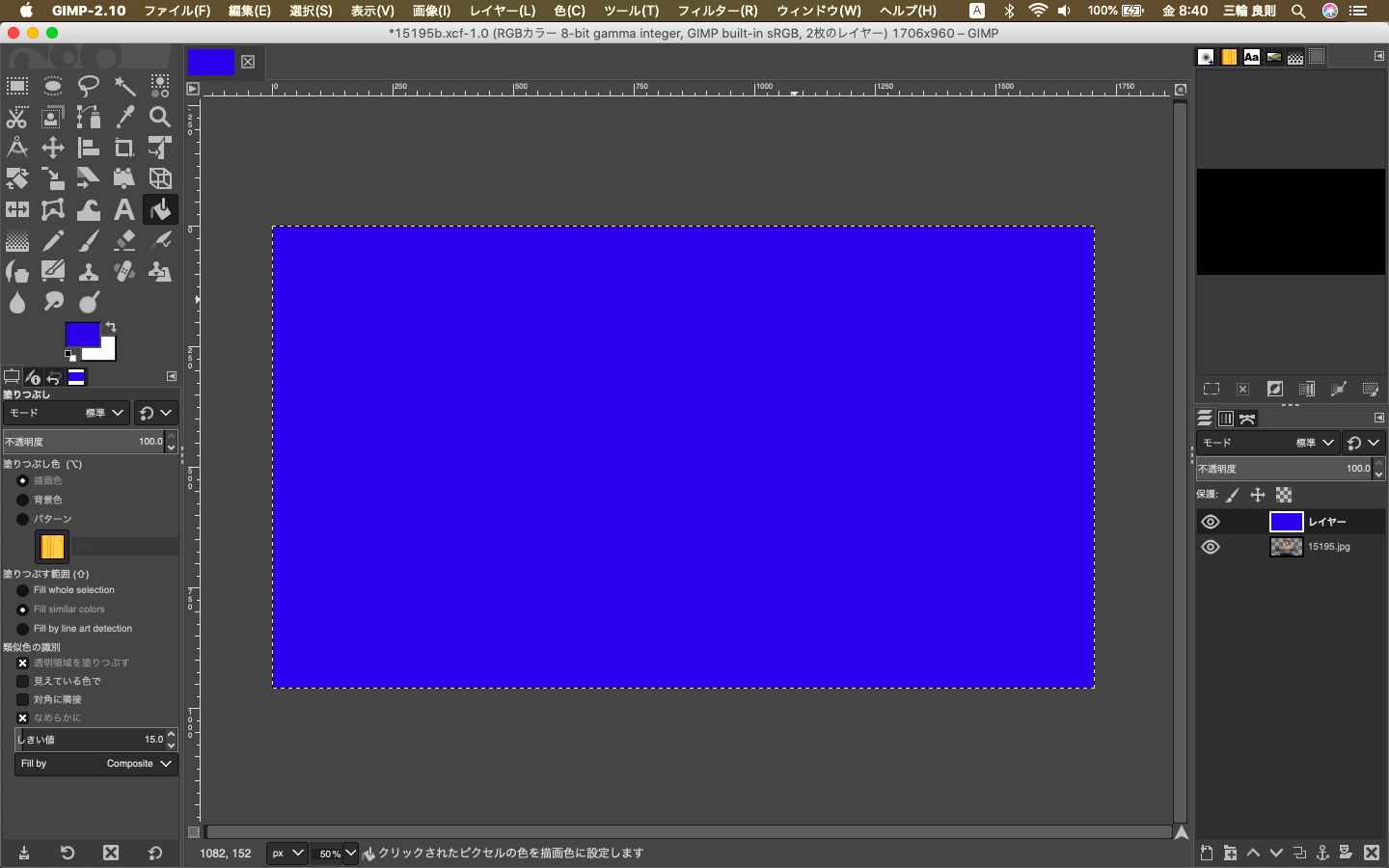The height and width of the screenshot is (868, 1389).
Task: Click the Gradient tool icon
Action: tap(17, 240)
